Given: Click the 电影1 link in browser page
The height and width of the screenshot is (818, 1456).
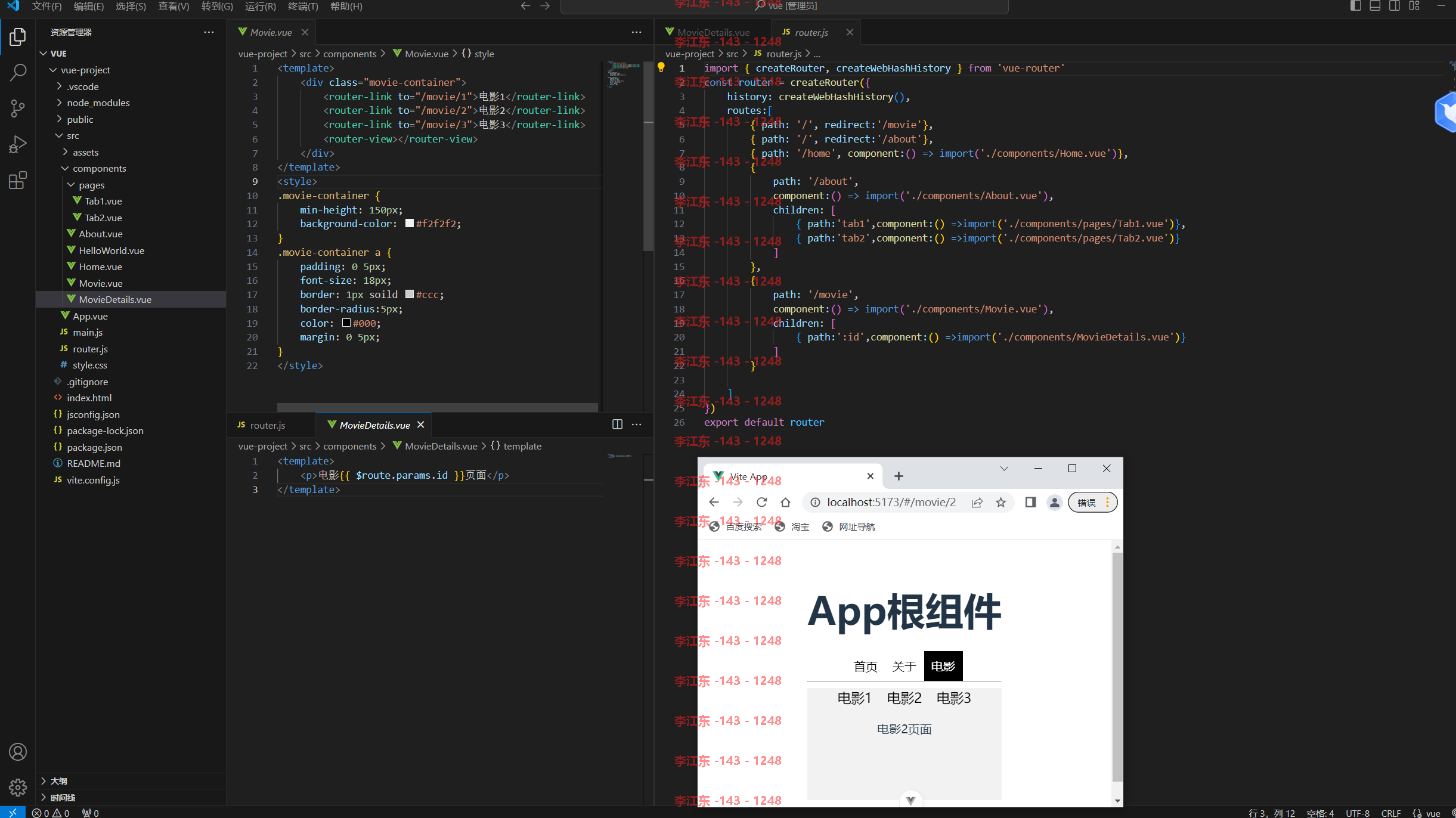Looking at the screenshot, I should [x=854, y=698].
